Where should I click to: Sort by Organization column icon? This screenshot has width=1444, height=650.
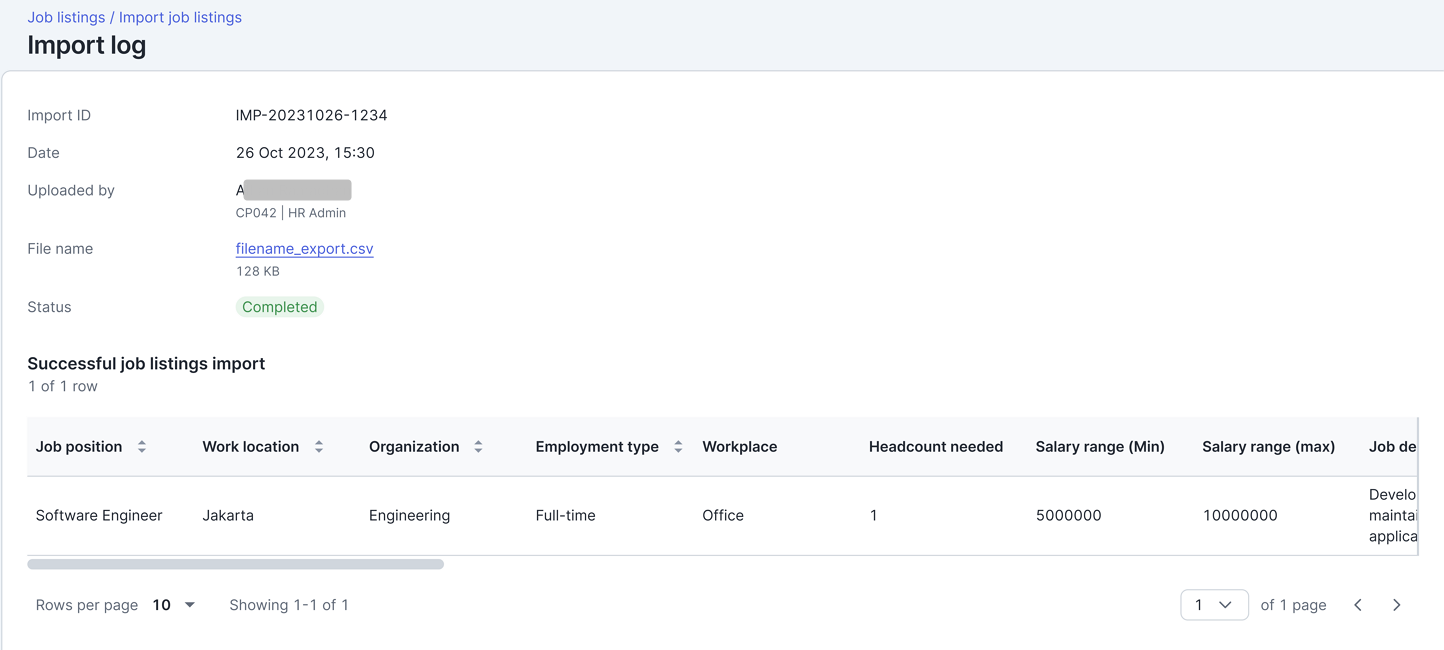[478, 447]
